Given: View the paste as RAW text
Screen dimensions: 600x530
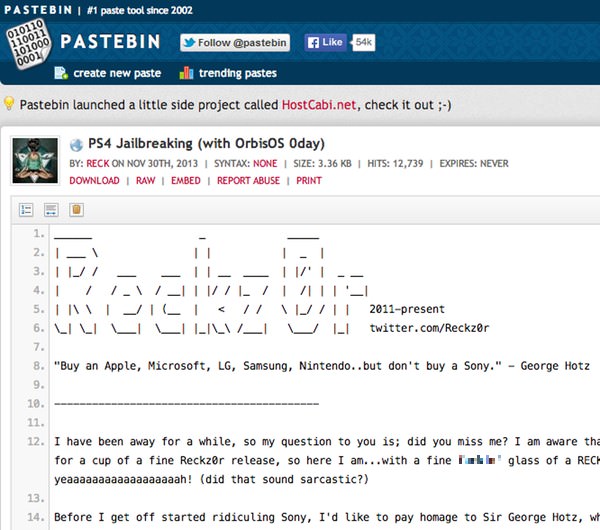Looking at the screenshot, I should [145, 181].
